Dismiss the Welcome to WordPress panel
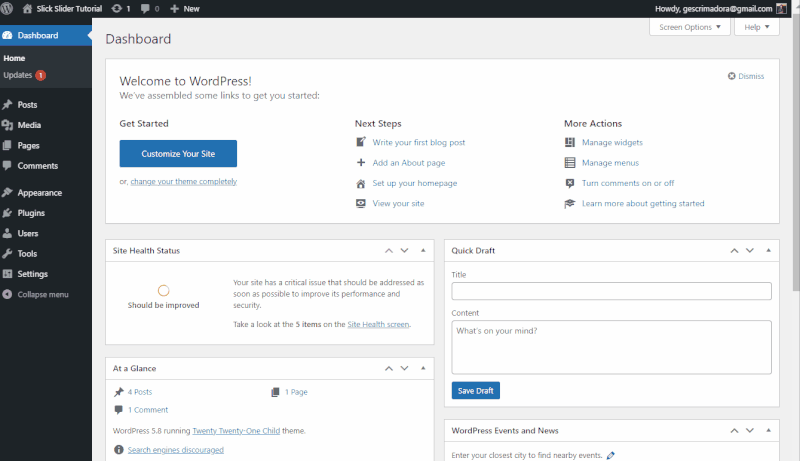Screen dimensions: 800x461 coord(745,76)
